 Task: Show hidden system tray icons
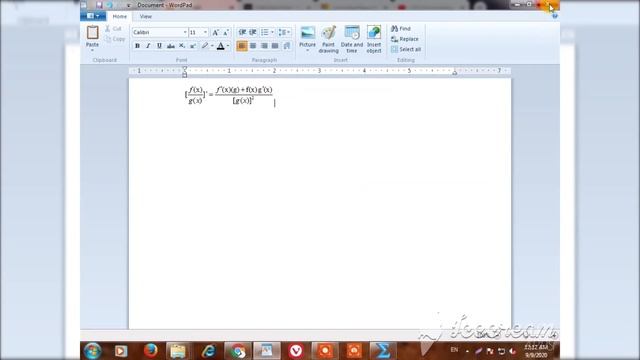(467, 351)
